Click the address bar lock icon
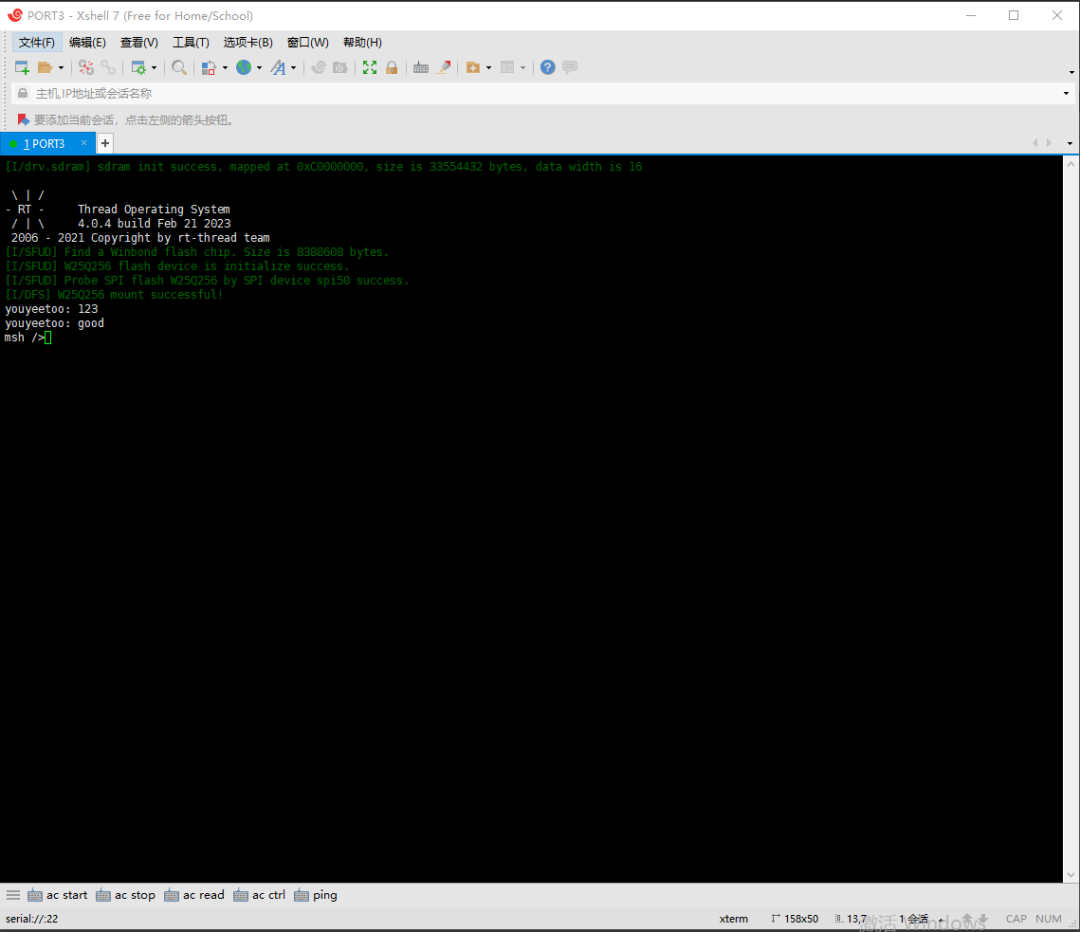 tap(23, 93)
